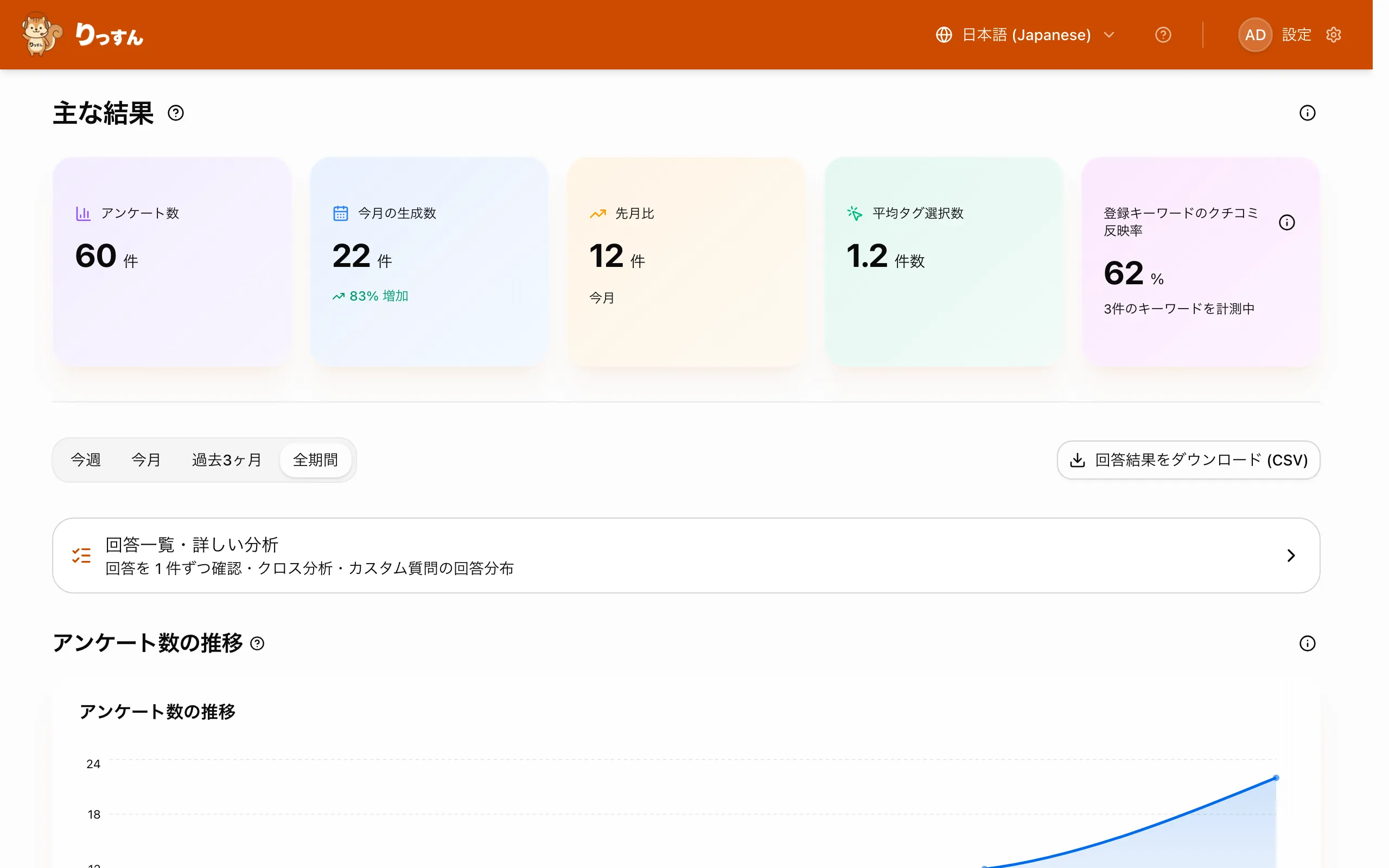The height and width of the screenshot is (868, 1389).
Task: Click help icon beside アンケート数の推移 heading
Action: pyautogui.click(x=258, y=643)
